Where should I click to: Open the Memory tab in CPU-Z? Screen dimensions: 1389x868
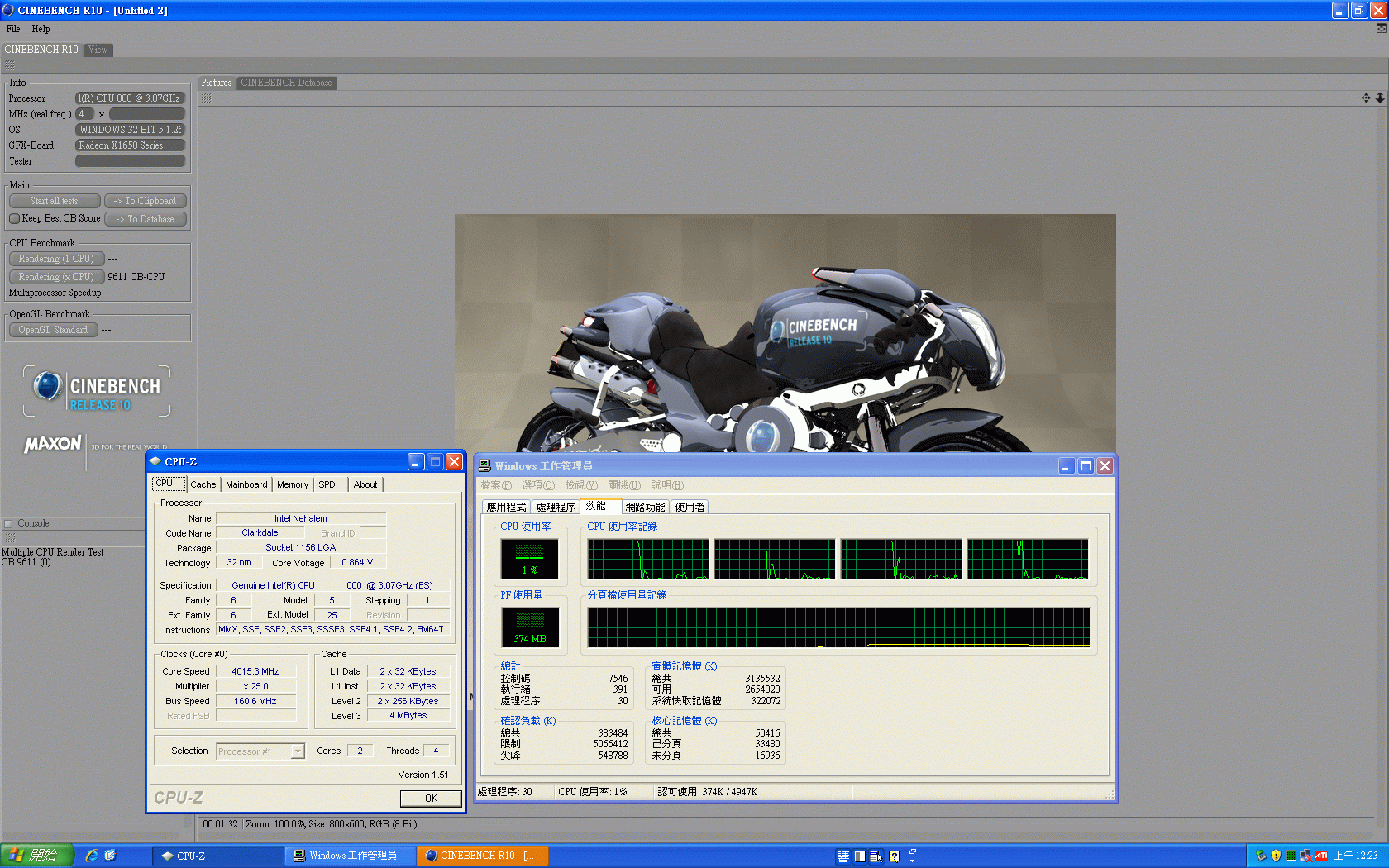pos(293,485)
